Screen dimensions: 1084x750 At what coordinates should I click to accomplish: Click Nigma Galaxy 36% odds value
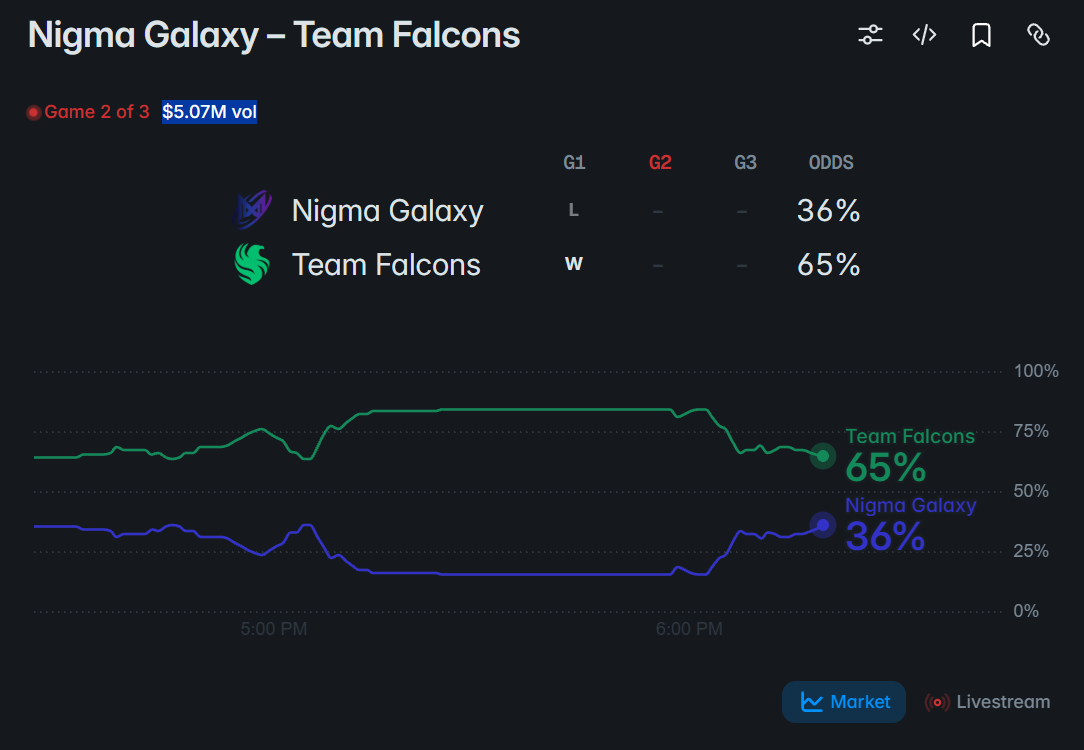[828, 211]
